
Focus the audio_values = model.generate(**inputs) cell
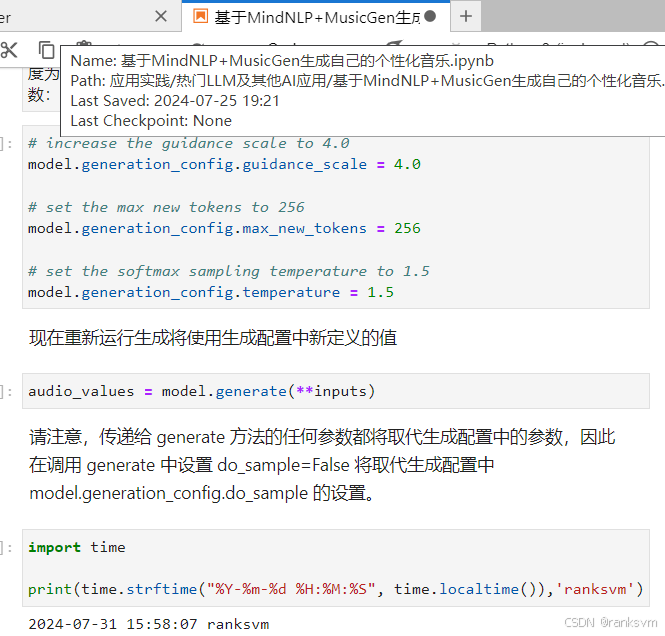point(335,391)
